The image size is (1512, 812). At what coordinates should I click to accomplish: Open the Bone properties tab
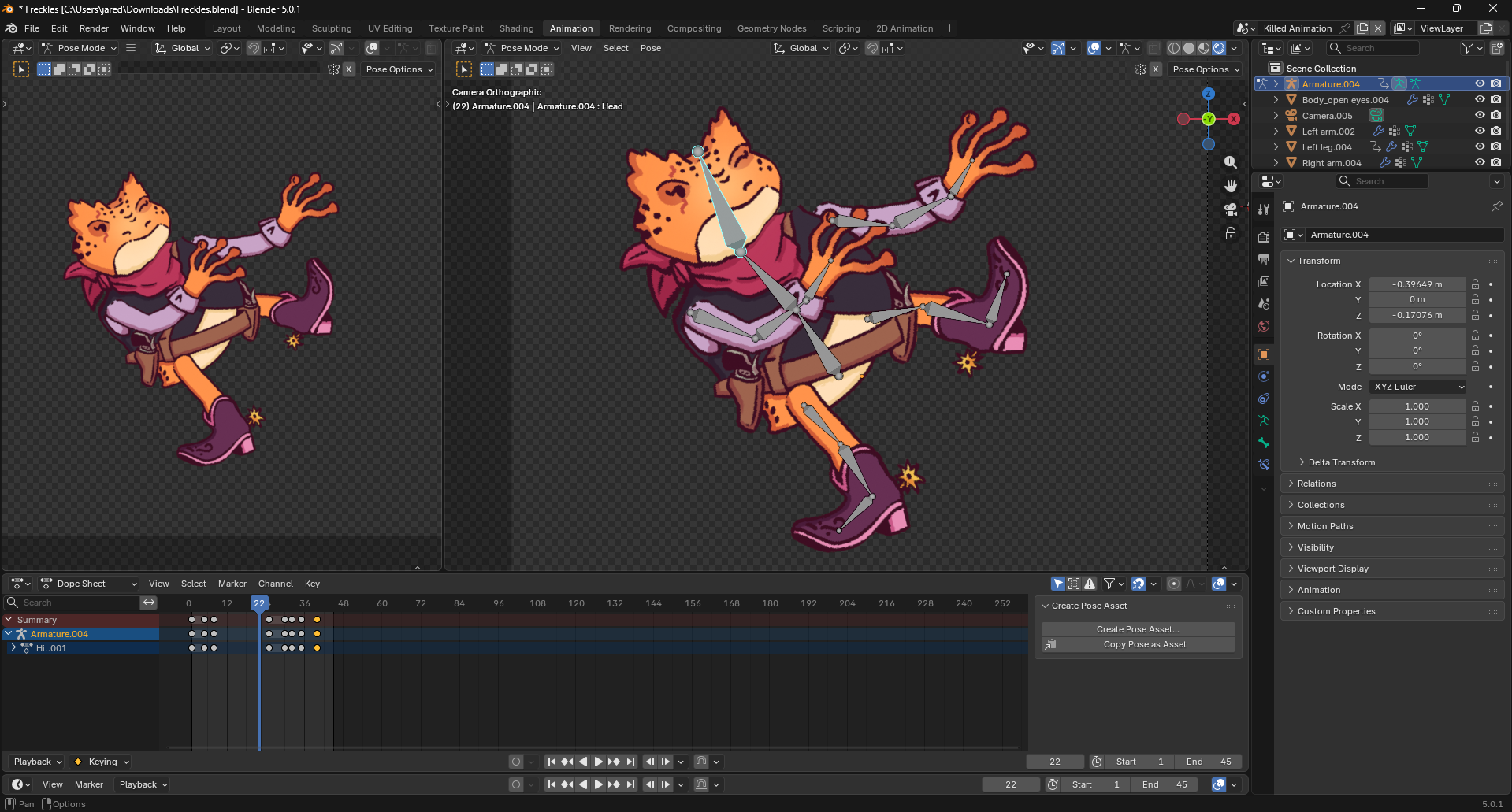click(x=1264, y=443)
